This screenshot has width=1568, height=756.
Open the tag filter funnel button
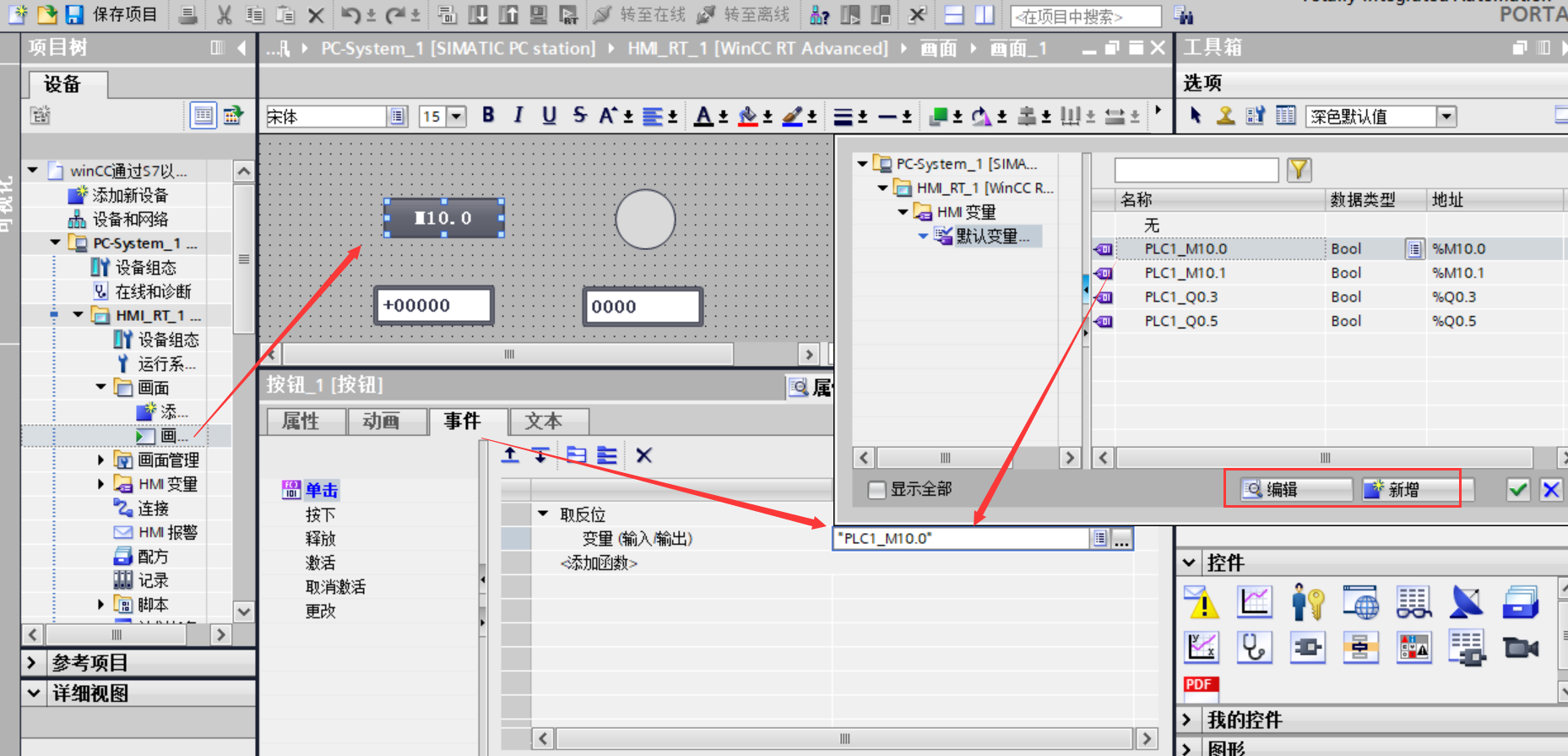pos(1299,170)
